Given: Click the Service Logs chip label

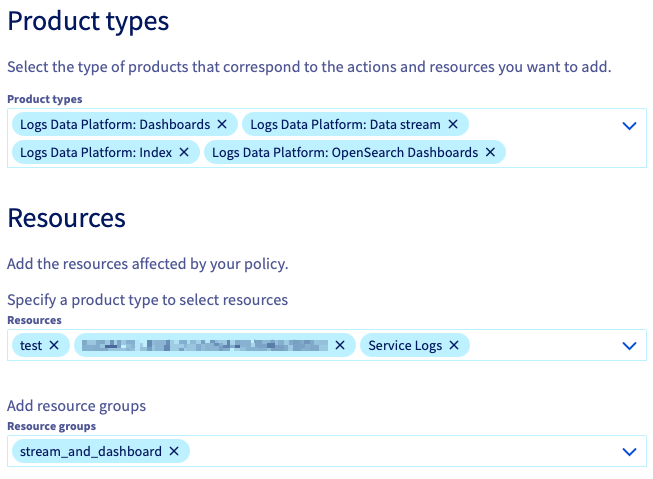Looking at the screenshot, I should [405, 345].
